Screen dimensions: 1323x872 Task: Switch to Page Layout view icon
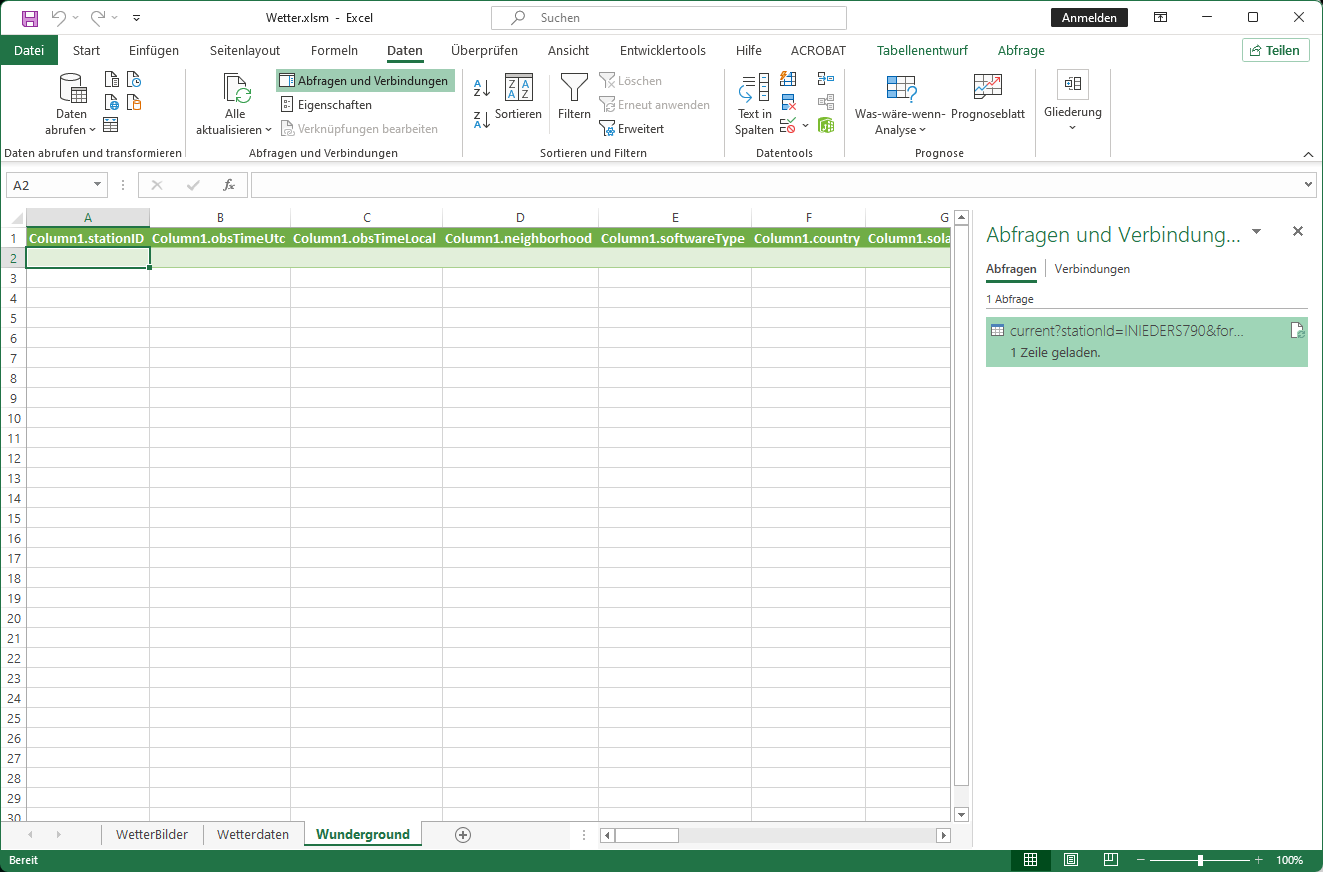(x=1071, y=860)
